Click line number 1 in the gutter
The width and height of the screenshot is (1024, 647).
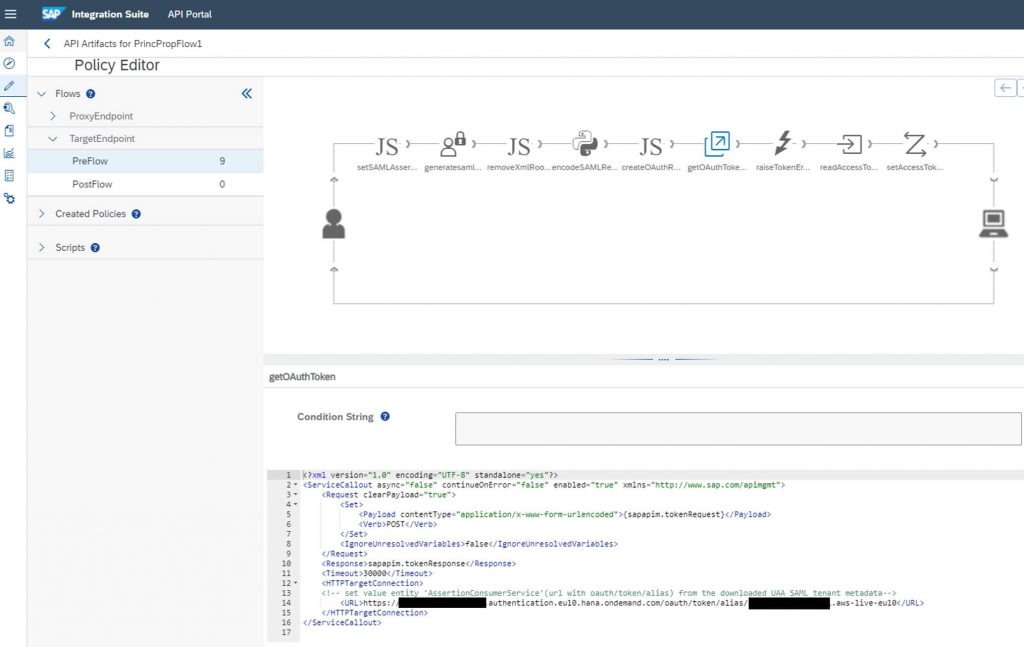point(288,475)
